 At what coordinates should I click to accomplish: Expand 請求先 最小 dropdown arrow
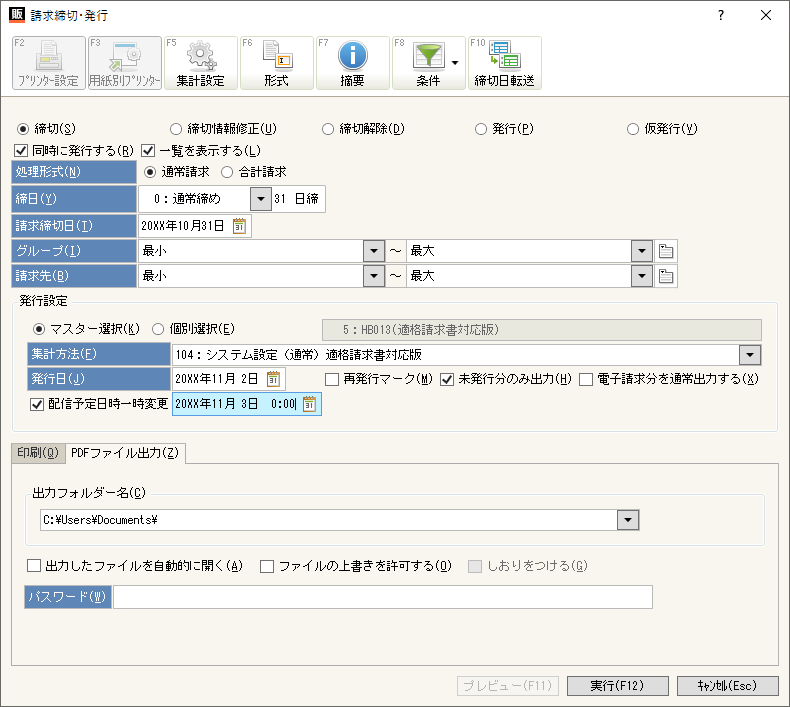coord(374,276)
